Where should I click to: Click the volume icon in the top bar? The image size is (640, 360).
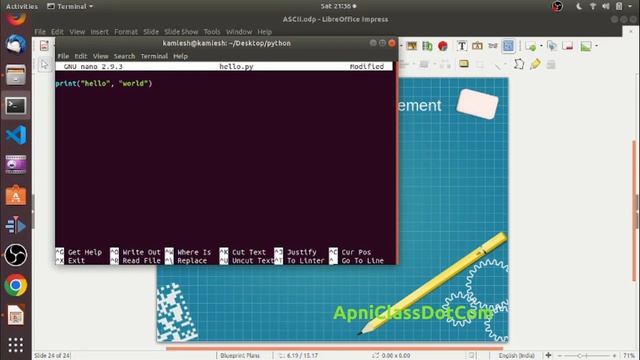(606, 6)
